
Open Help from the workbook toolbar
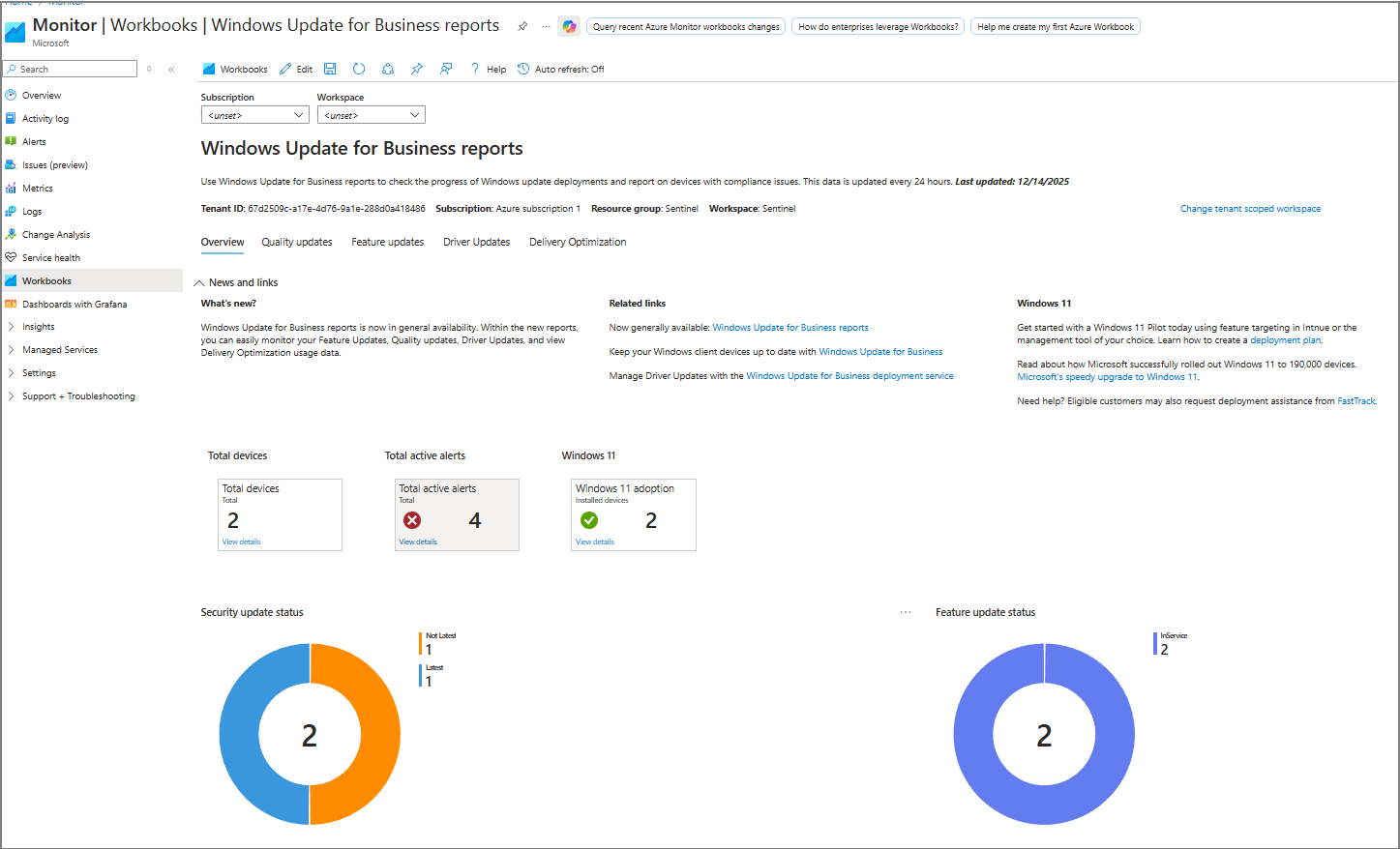pyautogui.click(x=489, y=69)
